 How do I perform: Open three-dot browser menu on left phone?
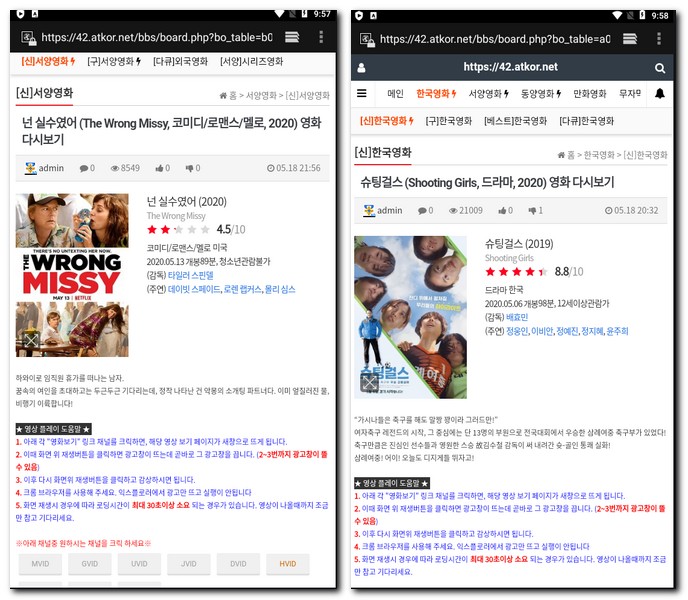[x=321, y=37]
